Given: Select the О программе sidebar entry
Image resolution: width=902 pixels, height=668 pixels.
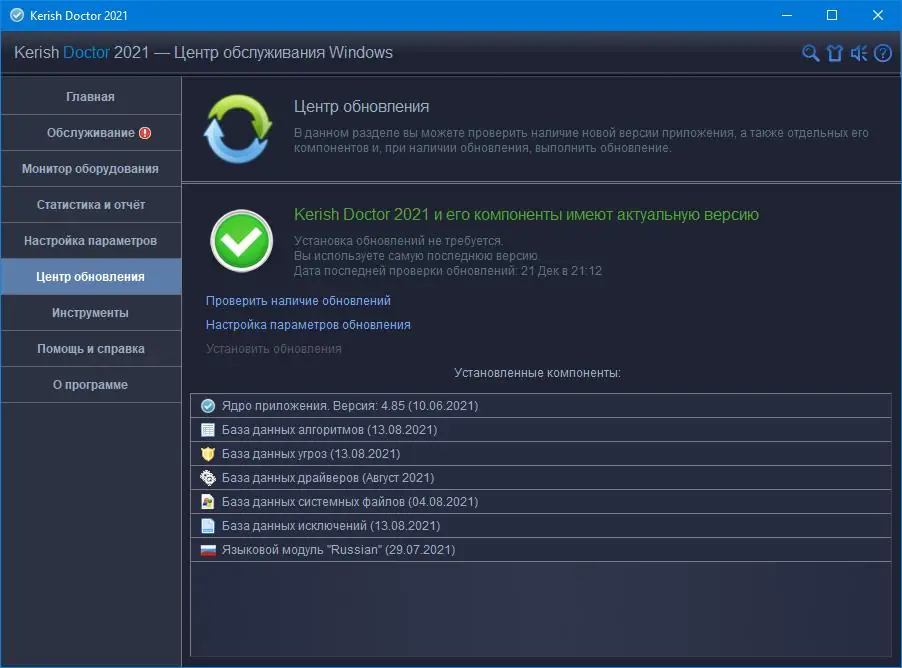Looking at the screenshot, I should [x=91, y=384].
